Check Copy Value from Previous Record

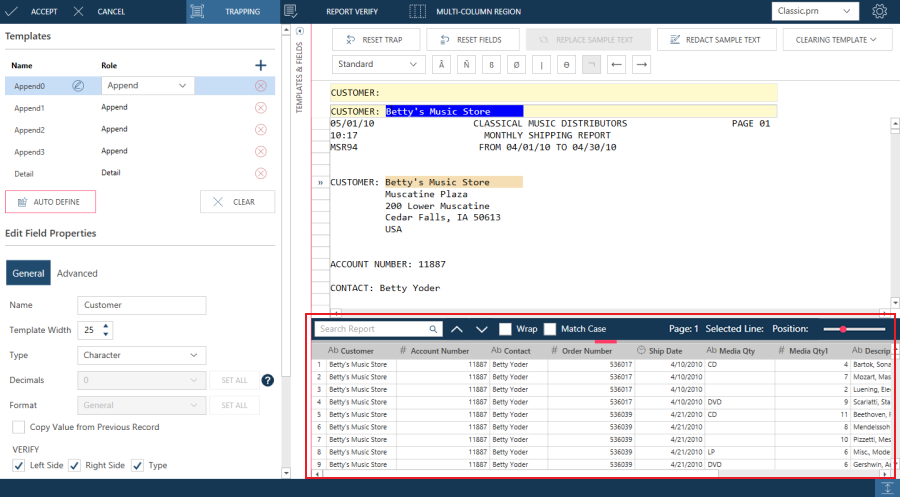(19, 427)
